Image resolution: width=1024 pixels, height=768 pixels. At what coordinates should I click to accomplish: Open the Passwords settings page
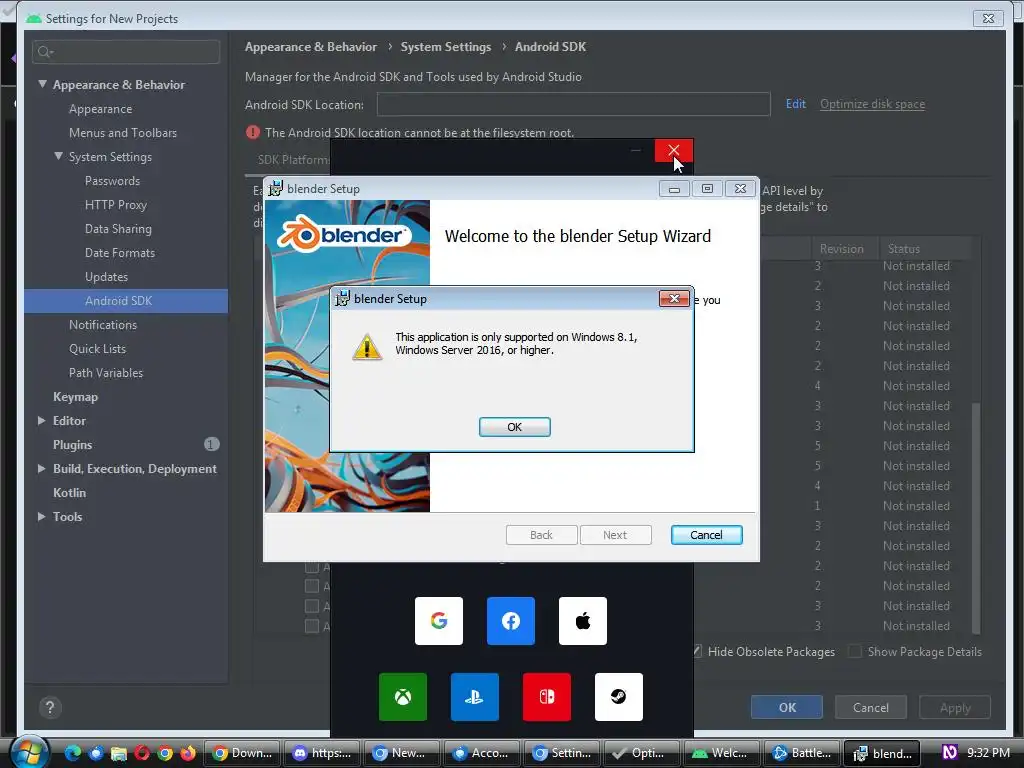[112, 180]
